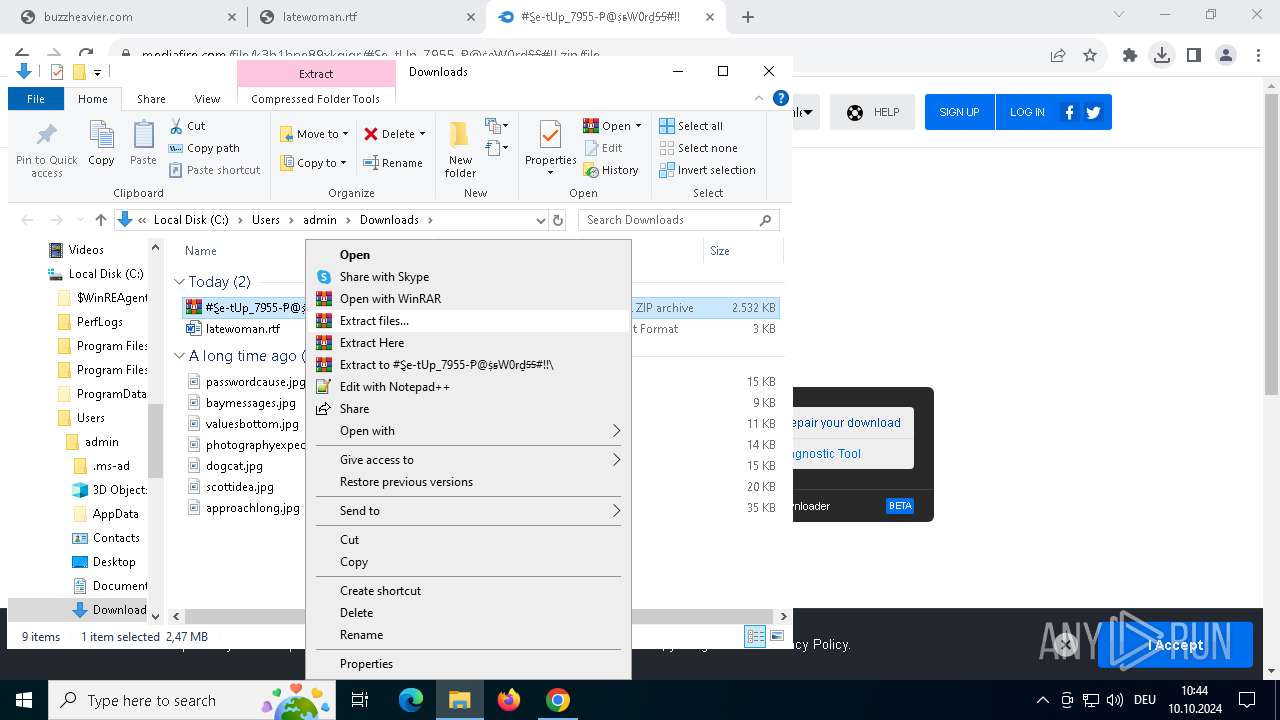Click the I Accept cookie button
This screenshot has width=1280, height=720.
tap(1175, 645)
